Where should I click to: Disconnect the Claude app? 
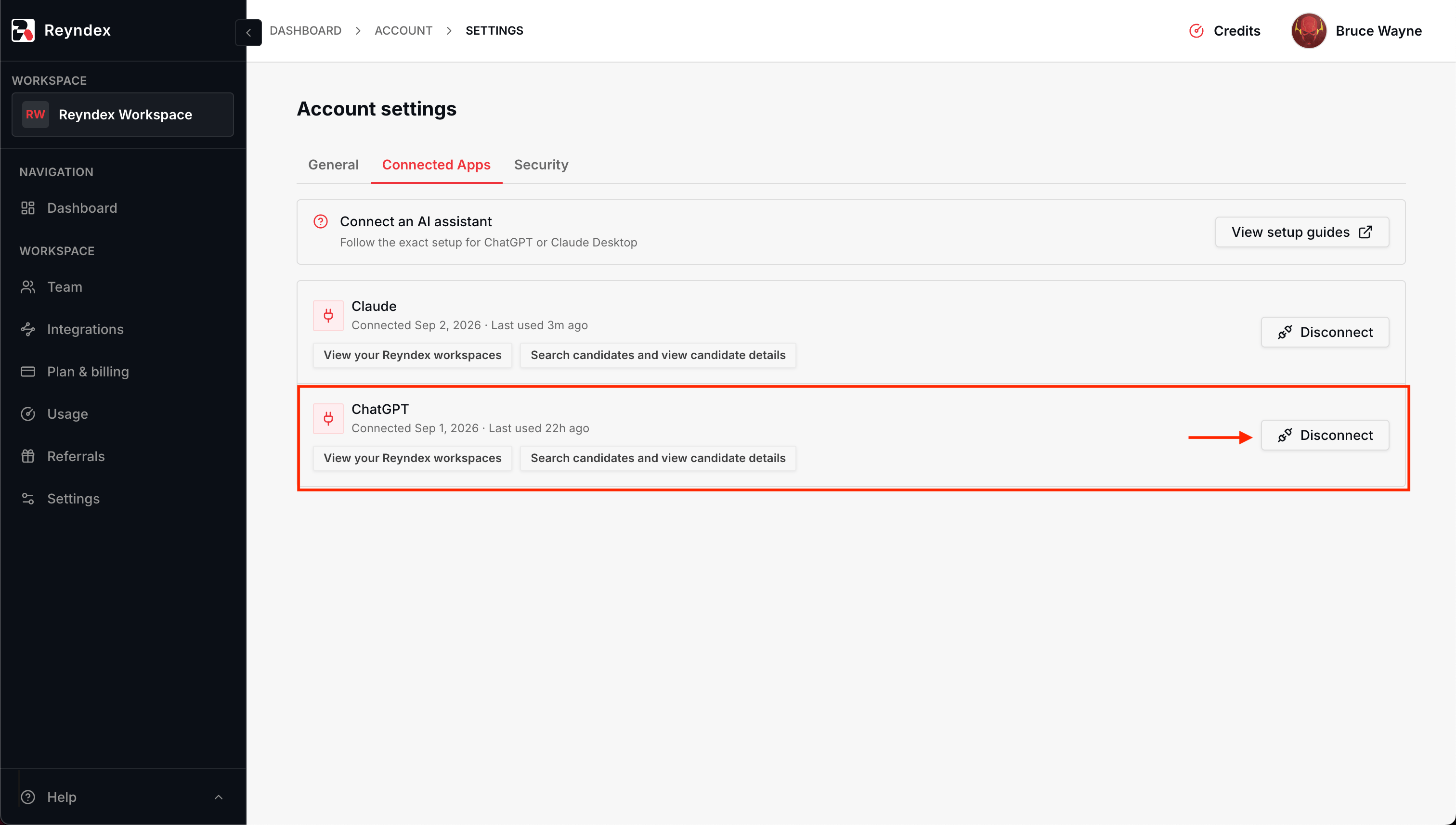[1325, 332]
